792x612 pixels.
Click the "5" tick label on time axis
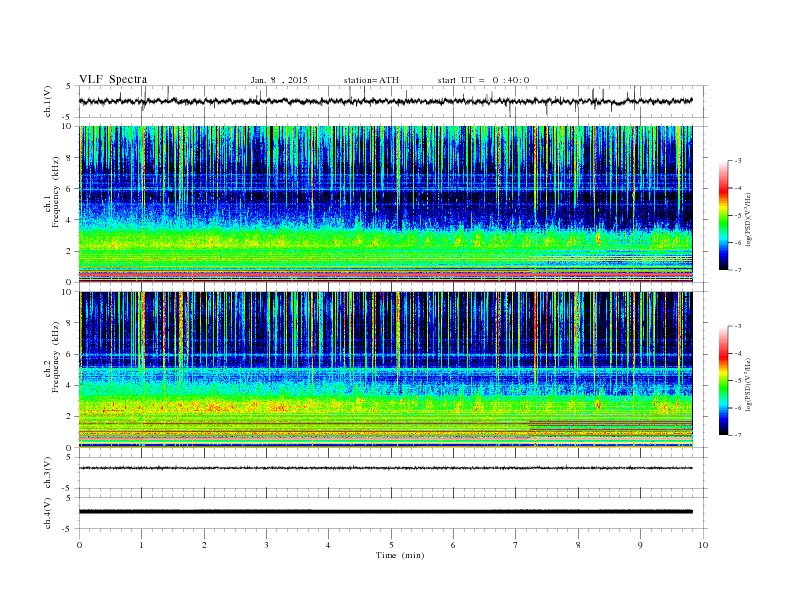391,545
